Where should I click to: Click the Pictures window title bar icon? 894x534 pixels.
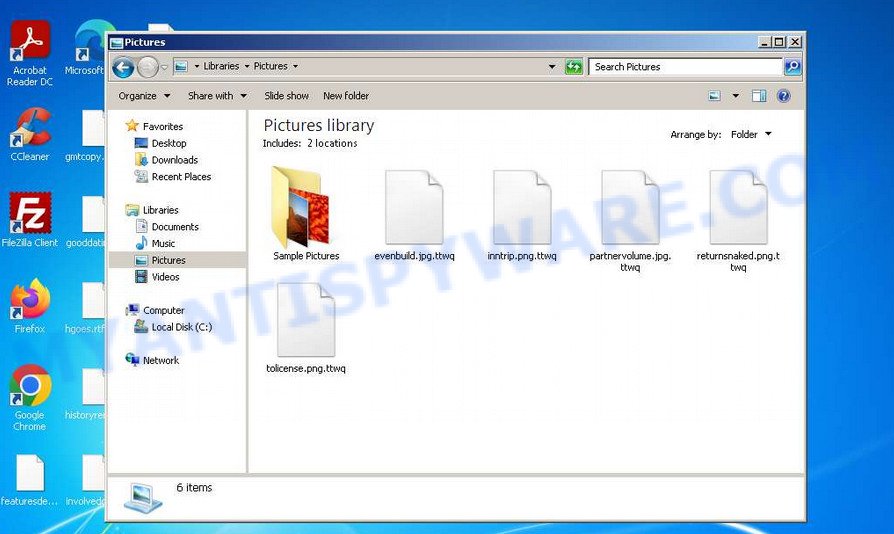pos(116,43)
